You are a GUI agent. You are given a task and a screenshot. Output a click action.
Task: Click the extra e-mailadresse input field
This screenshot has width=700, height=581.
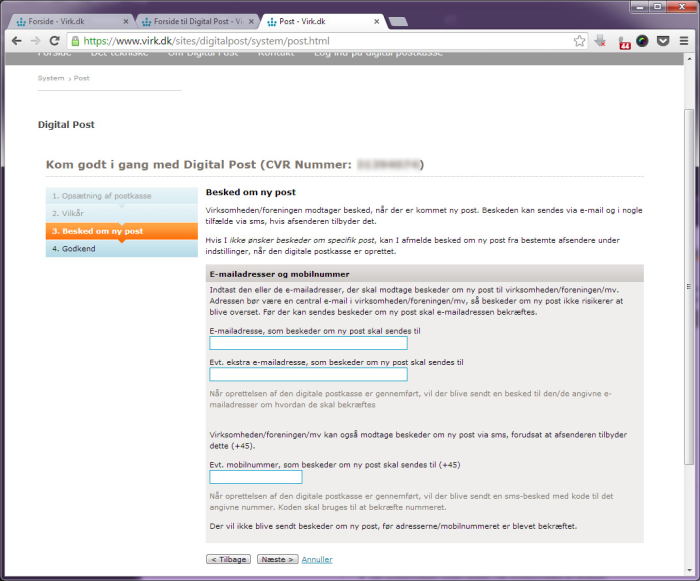tap(308, 374)
